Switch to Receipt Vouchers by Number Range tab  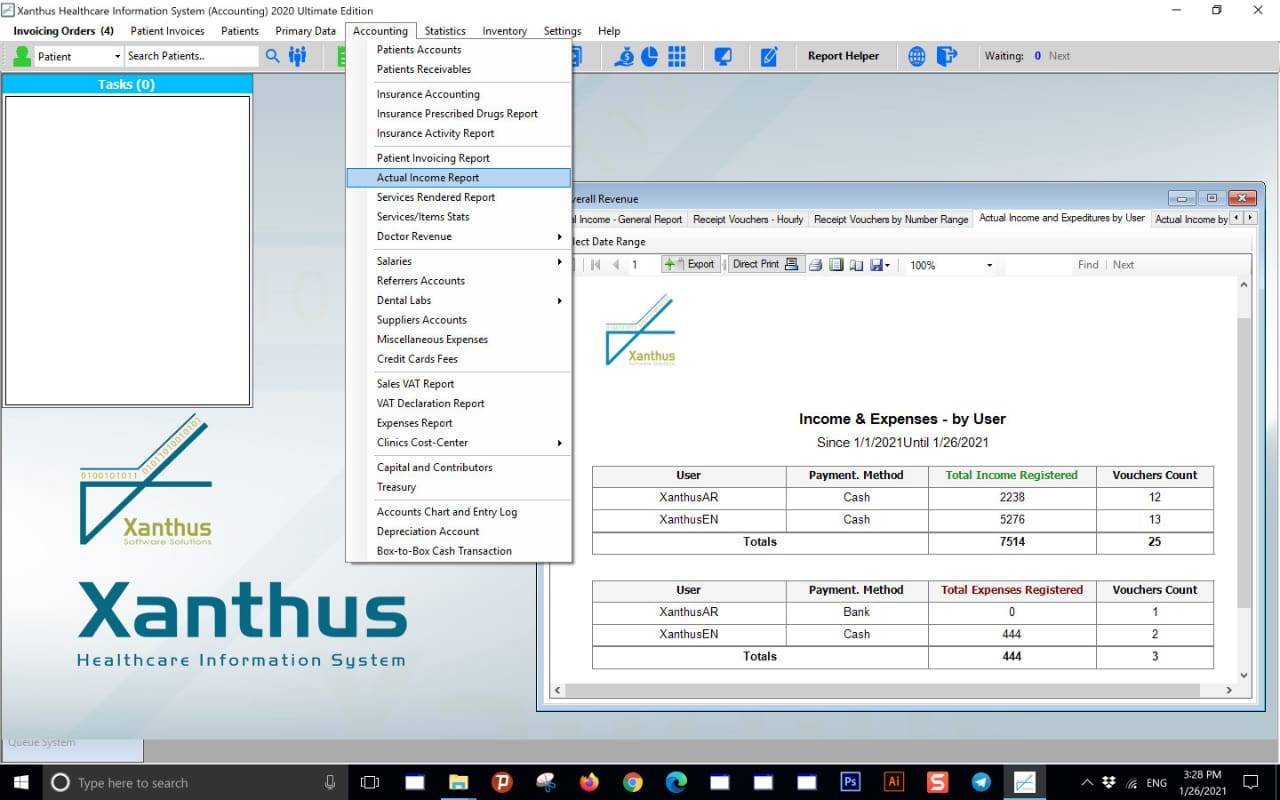click(890, 219)
